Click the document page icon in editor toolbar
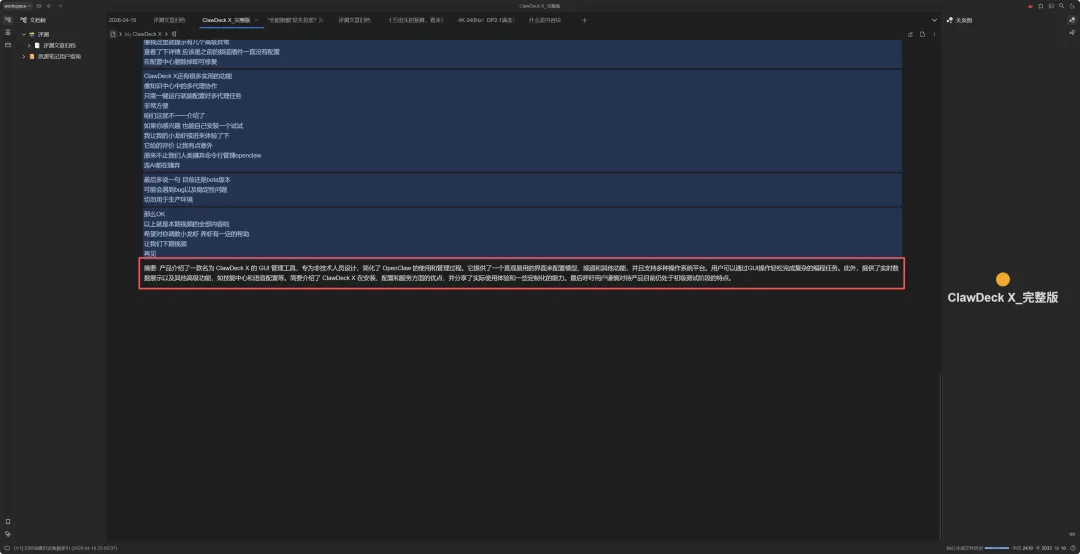 [x=922, y=34]
